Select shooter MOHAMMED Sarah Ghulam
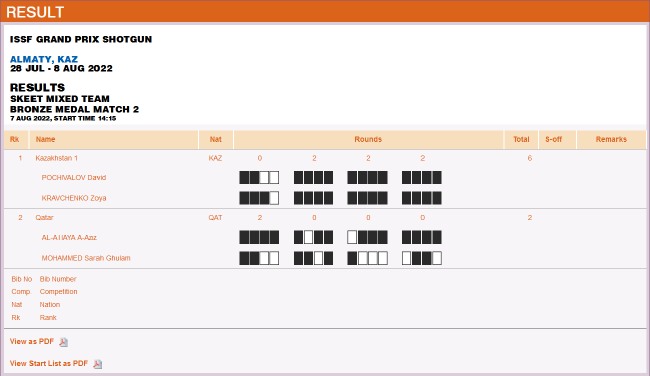Viewport: 650px width, 376px height. [86, 258]
